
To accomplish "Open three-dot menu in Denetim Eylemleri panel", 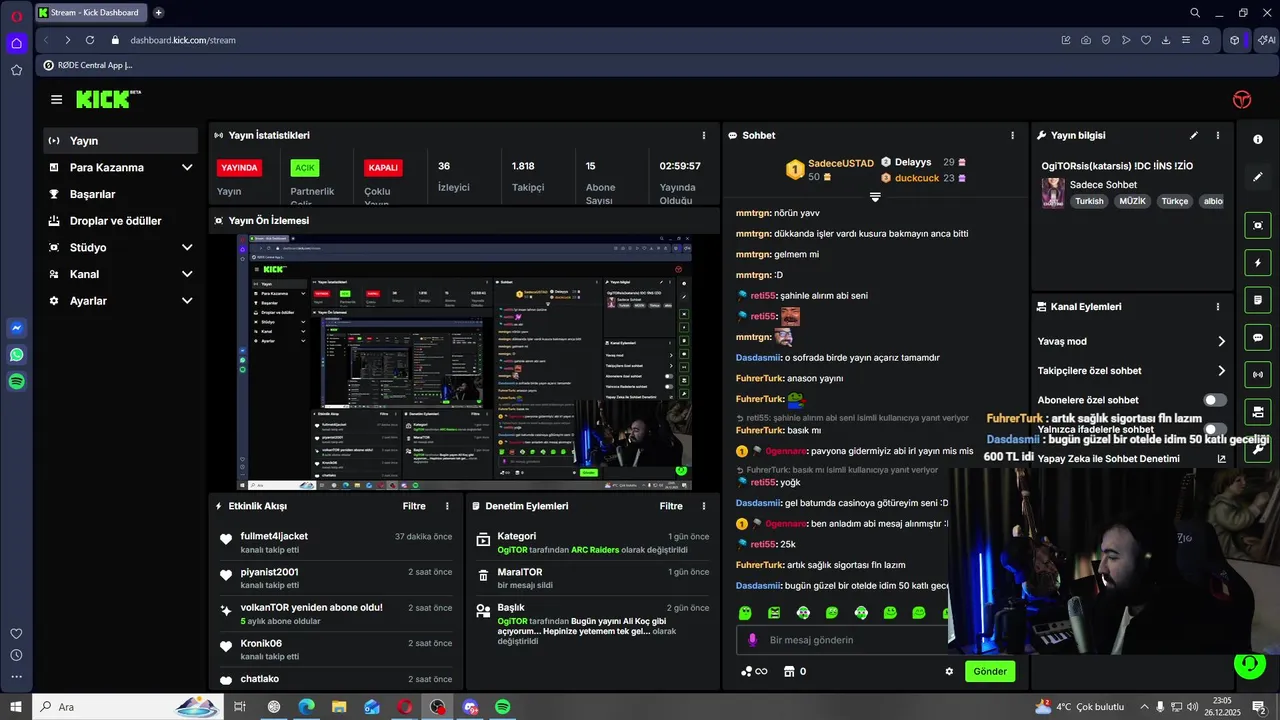I will tap(704, 506).
